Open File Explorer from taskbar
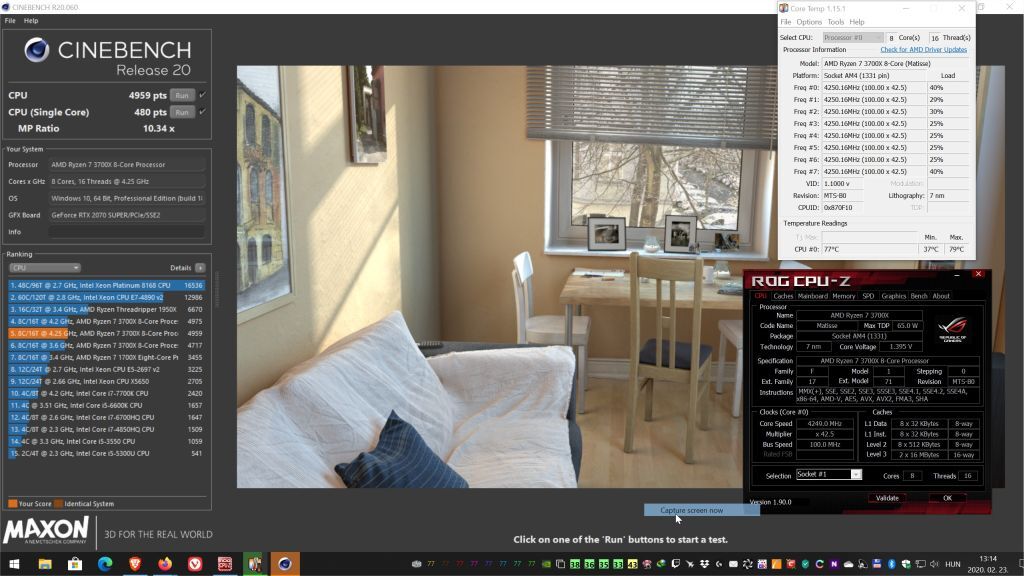The width and height of the screenshot is (1024, 576). tap(45, 564)
